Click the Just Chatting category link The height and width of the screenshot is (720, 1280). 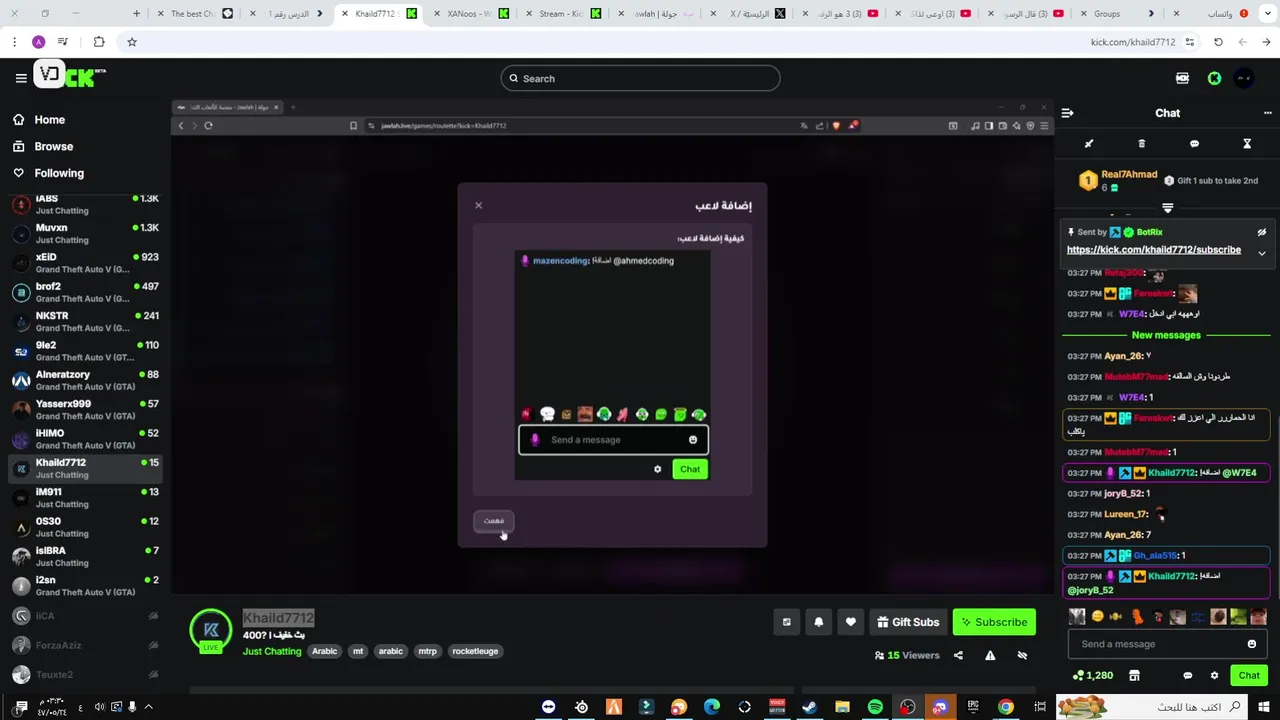272,651
